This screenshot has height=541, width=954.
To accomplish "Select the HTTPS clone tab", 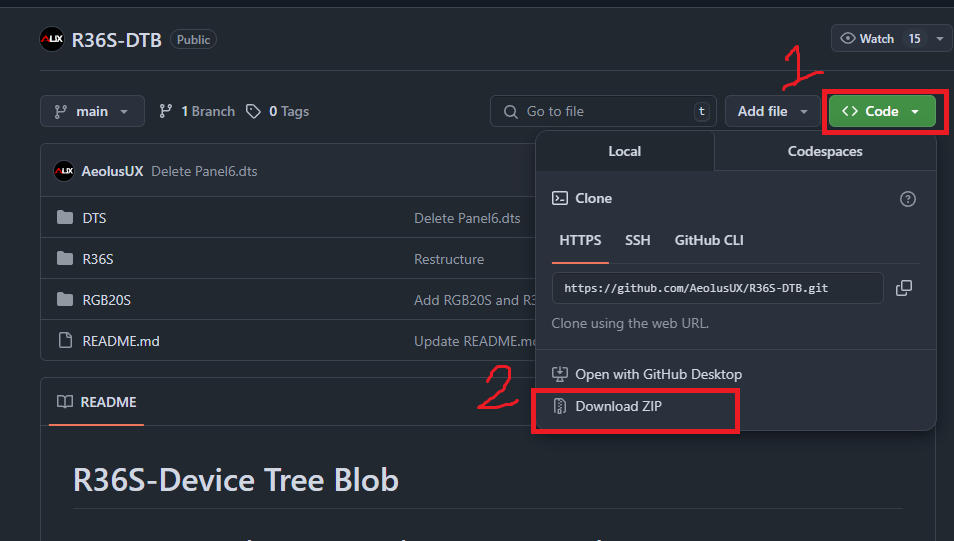I will (580, 240).
